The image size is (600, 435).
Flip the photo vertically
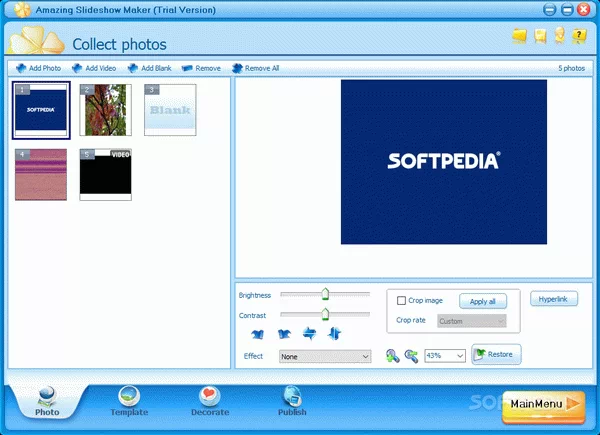(334, 333)
